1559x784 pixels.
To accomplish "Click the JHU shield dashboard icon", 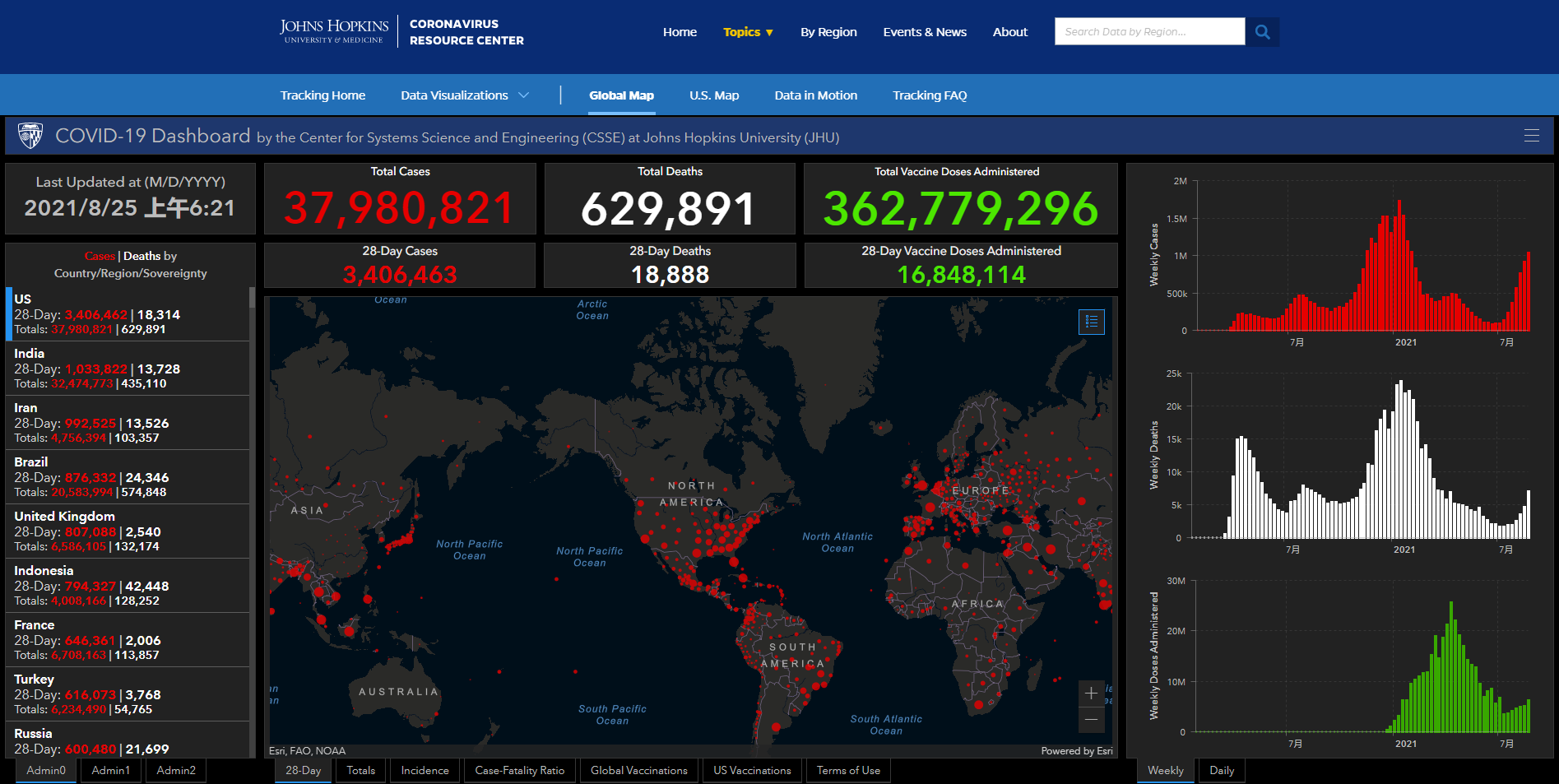I will click(x=30, y=136).
